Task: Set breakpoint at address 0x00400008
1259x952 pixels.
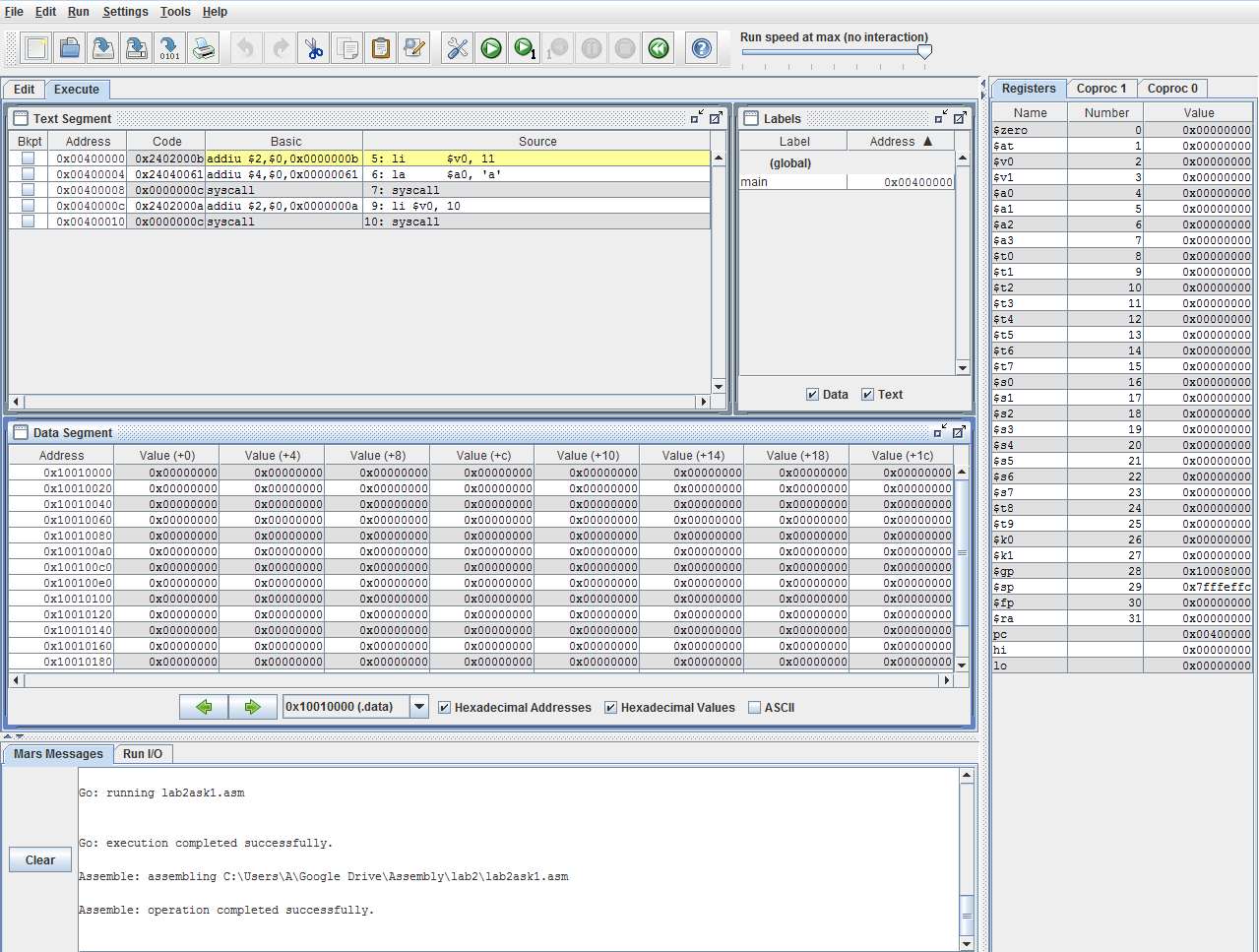Action: 28,190
